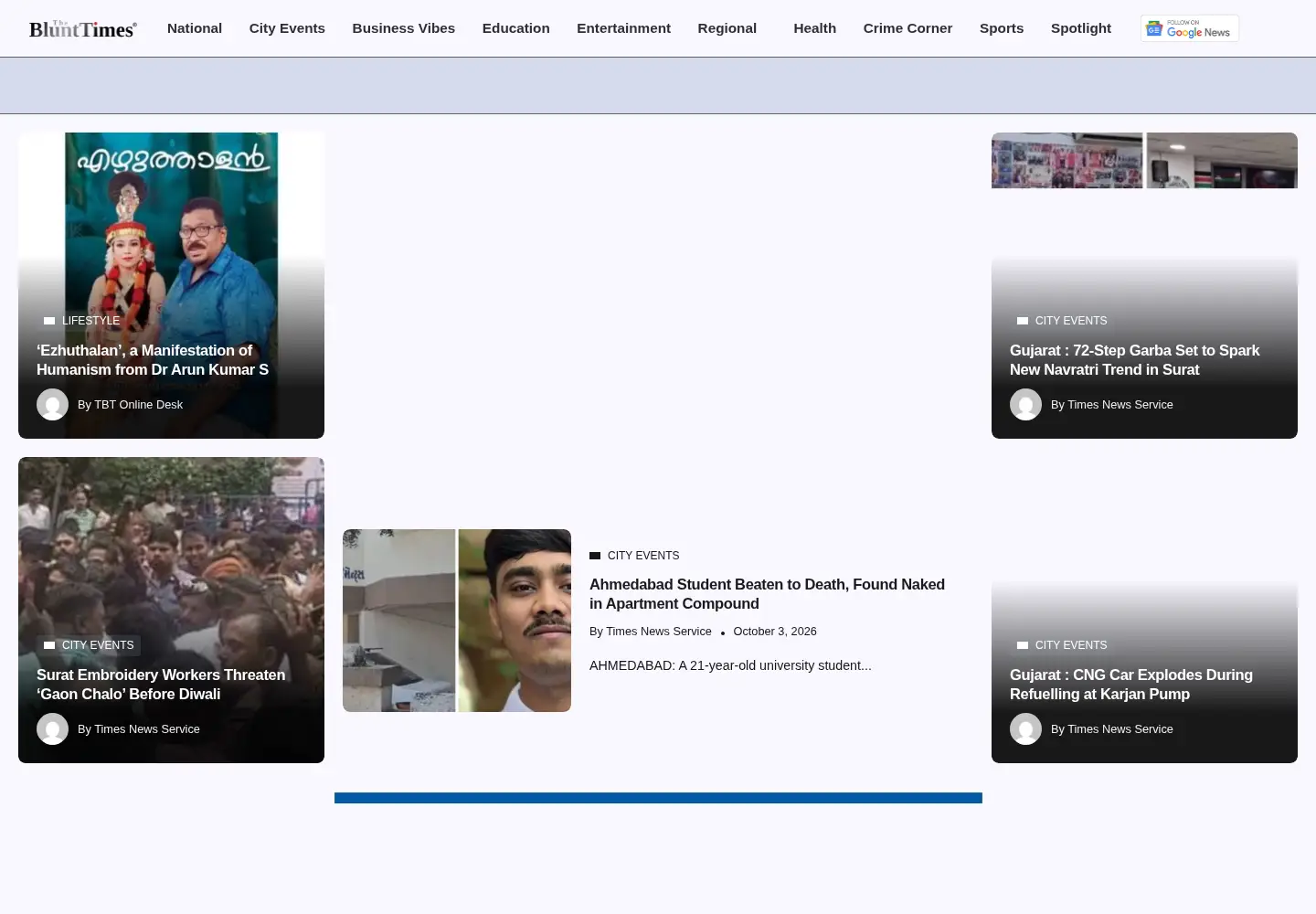1316x914 pixels.
Task: Open CNG Car Explodes During Refuelling headline
Action: click(1131, 685)
